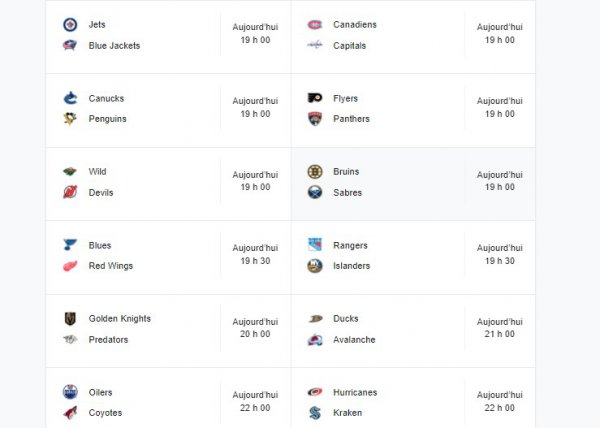Viewport: 600px width, 428px height.
Task: Open the Wild team name link
Action: click(97, 172)
